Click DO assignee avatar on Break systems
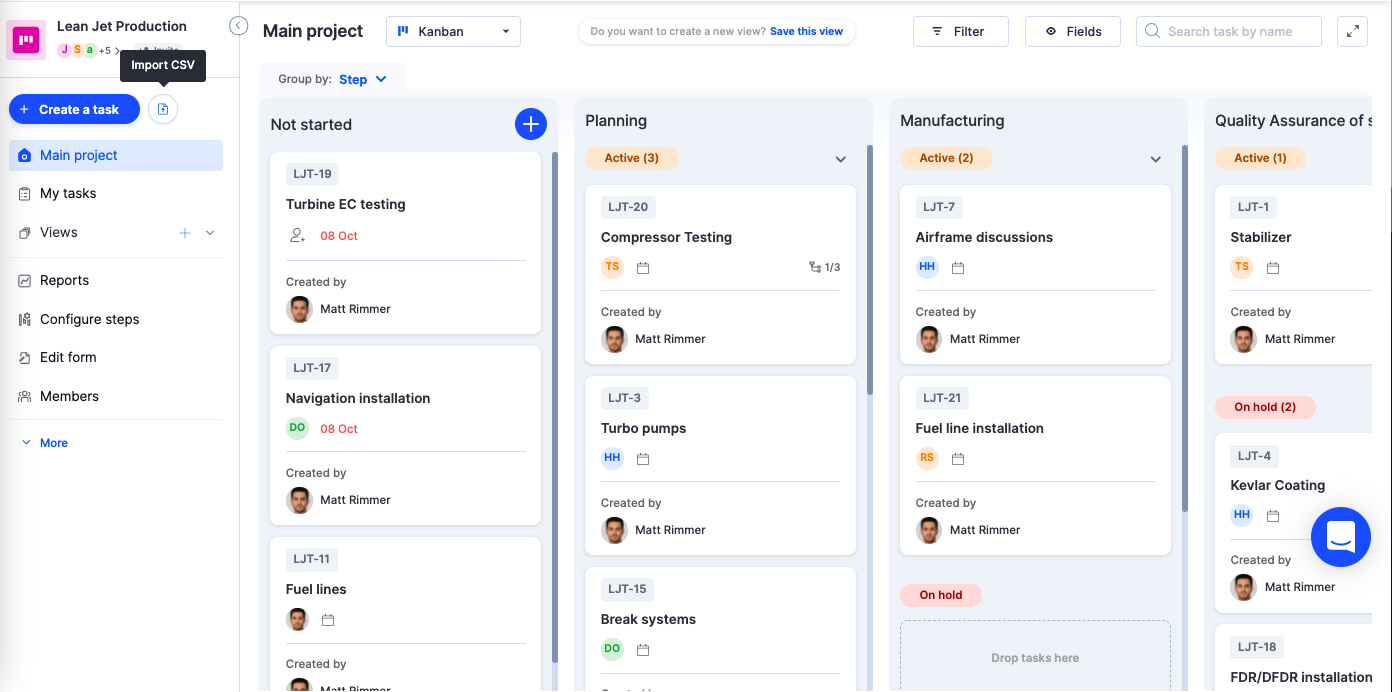 pyautogui.click(x=612, y=649)
